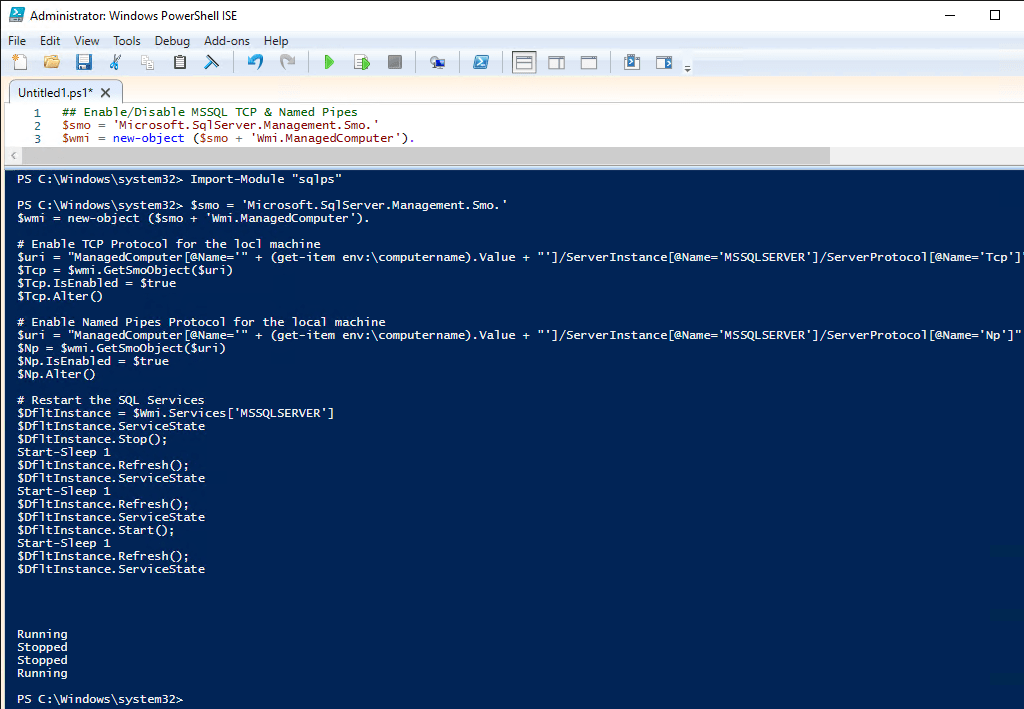This screenshot has width=1024, height=709.
Task: Save the script using the floppy disk icon
Action: (84, 63)
